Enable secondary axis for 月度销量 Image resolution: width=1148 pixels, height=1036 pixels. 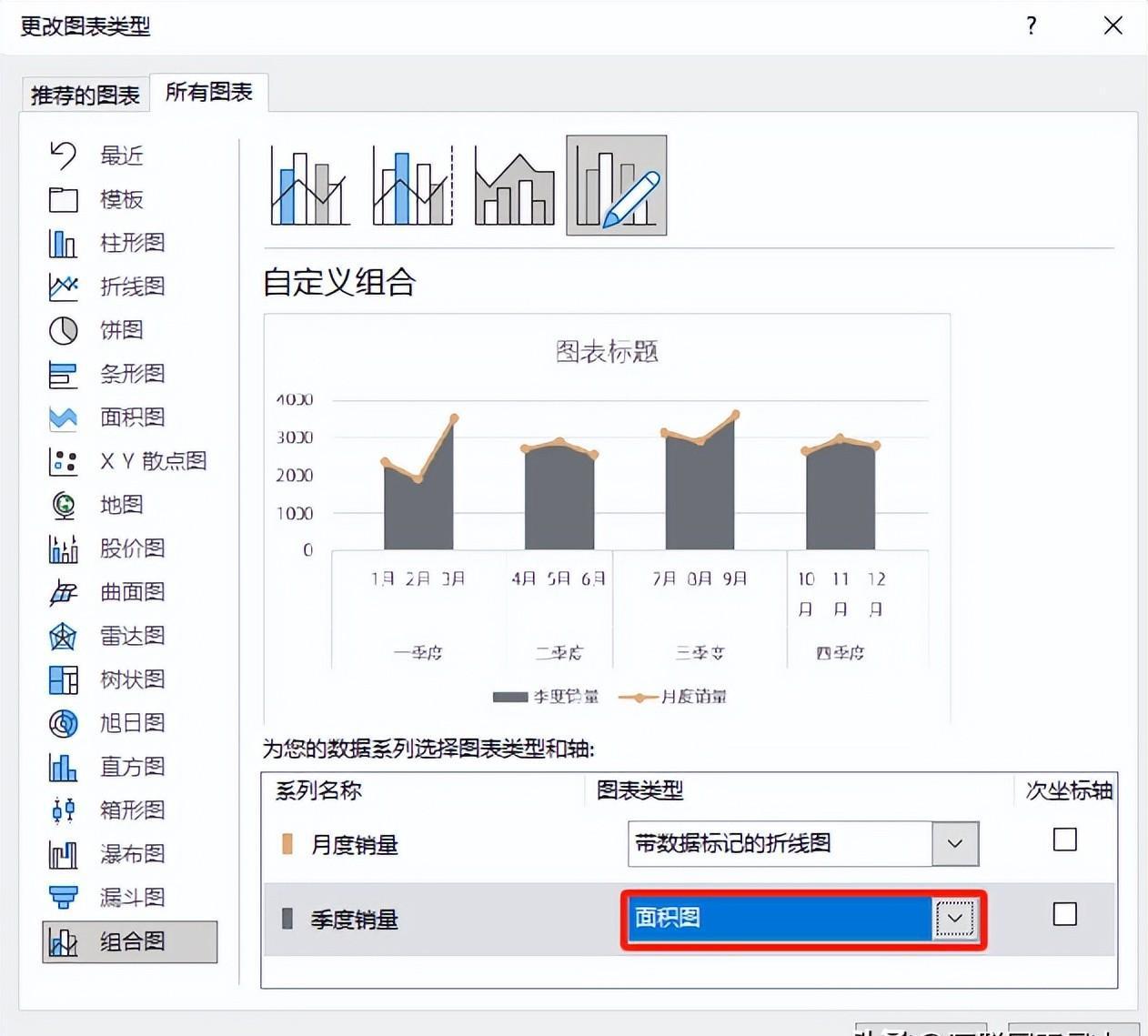tap(1064, 839)
